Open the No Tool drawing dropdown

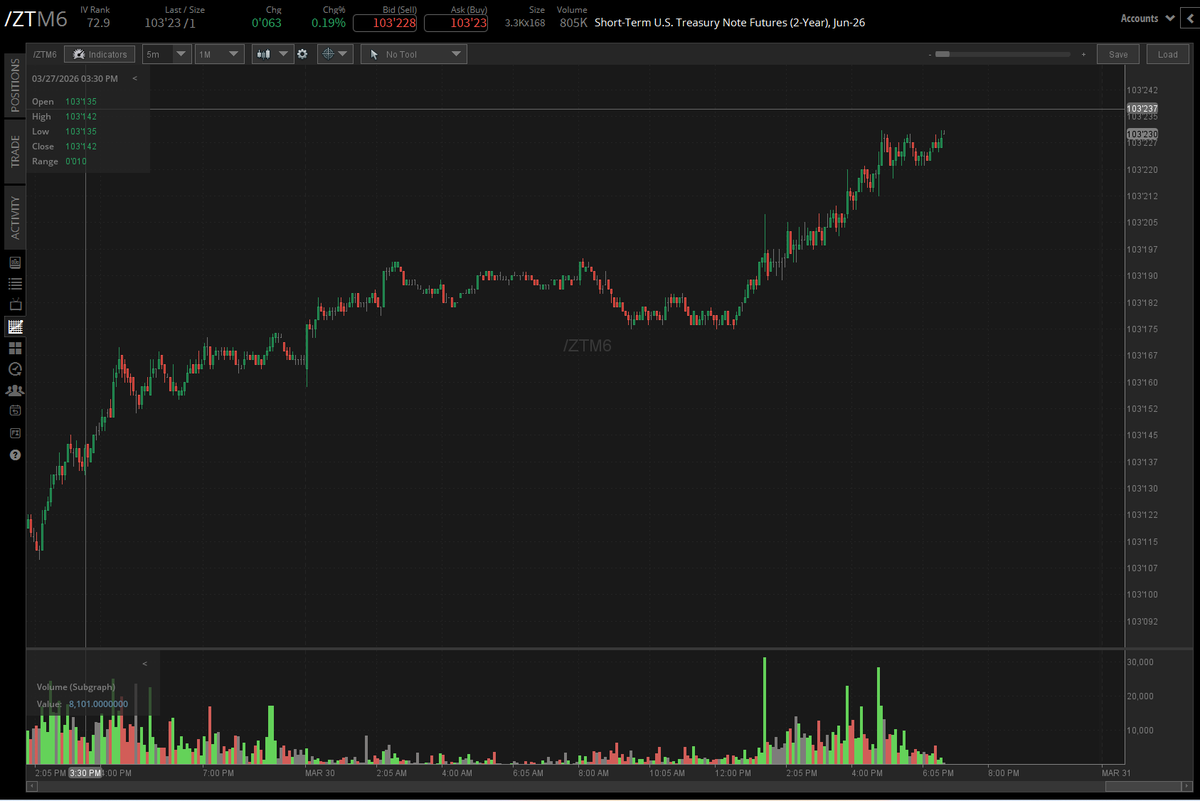(413, 54)
